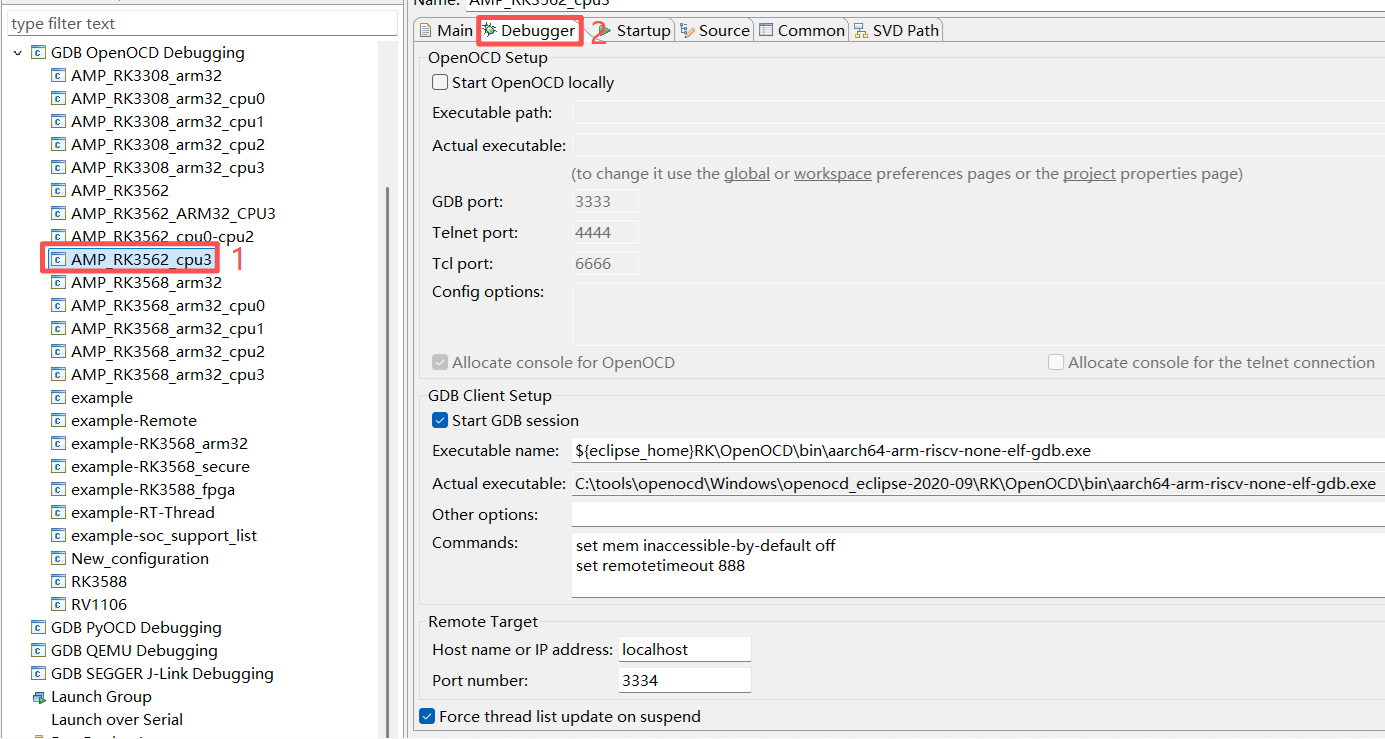The image size is (1385, 739).
Task: Collapse the GDB OpenOCD Debugging tree node
Action: point(18,53)
